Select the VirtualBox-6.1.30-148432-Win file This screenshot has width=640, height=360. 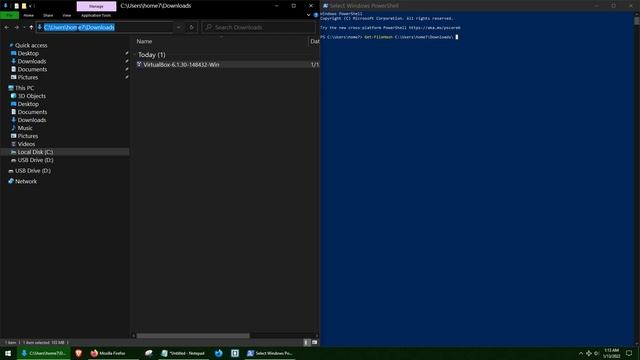pos(181,64)
